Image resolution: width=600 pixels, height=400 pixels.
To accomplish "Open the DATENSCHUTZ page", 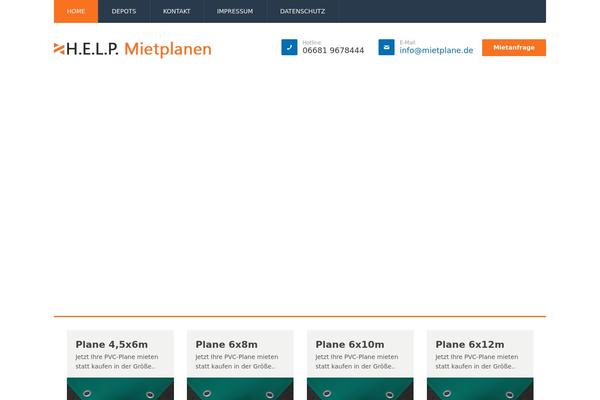I will (x=302, y=11).
